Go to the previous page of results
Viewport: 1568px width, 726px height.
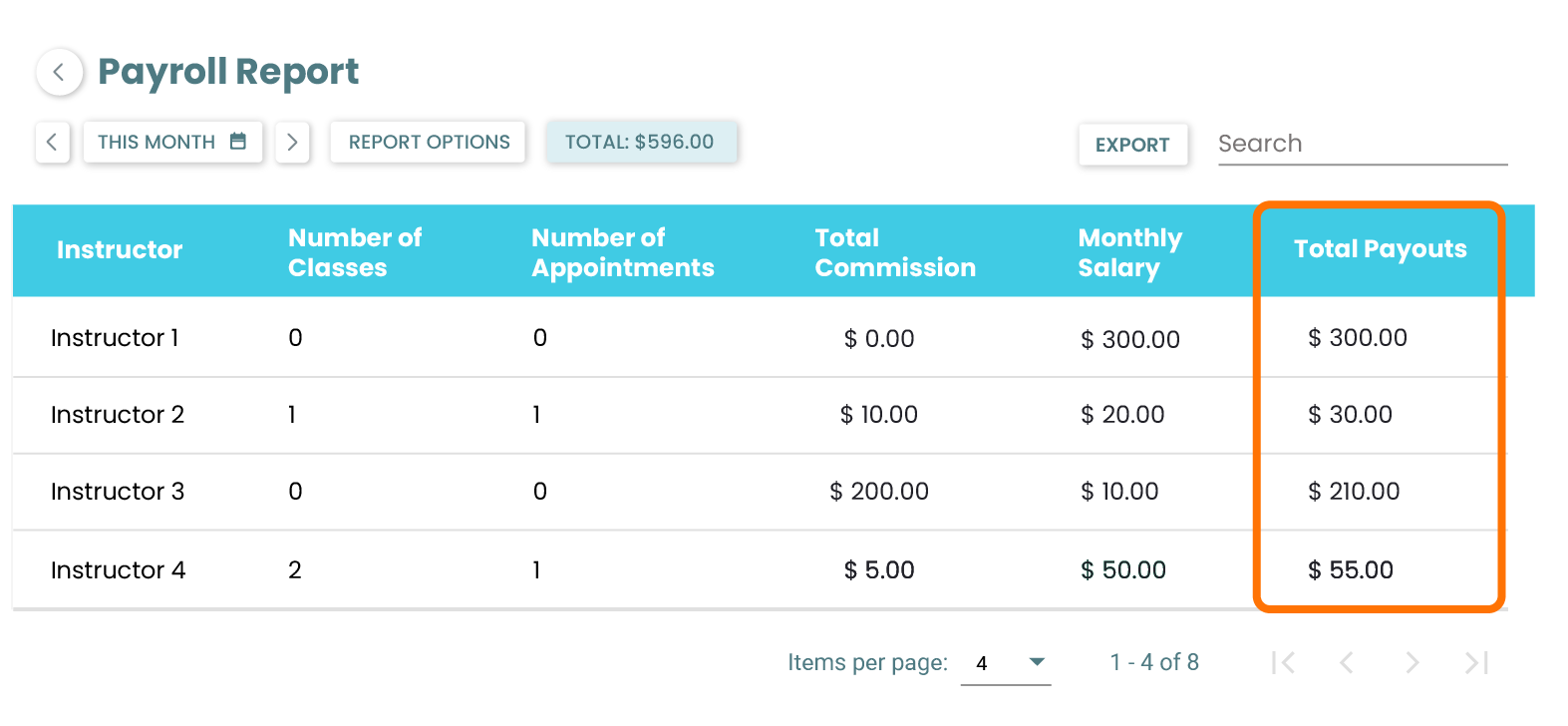[1347, 663]
